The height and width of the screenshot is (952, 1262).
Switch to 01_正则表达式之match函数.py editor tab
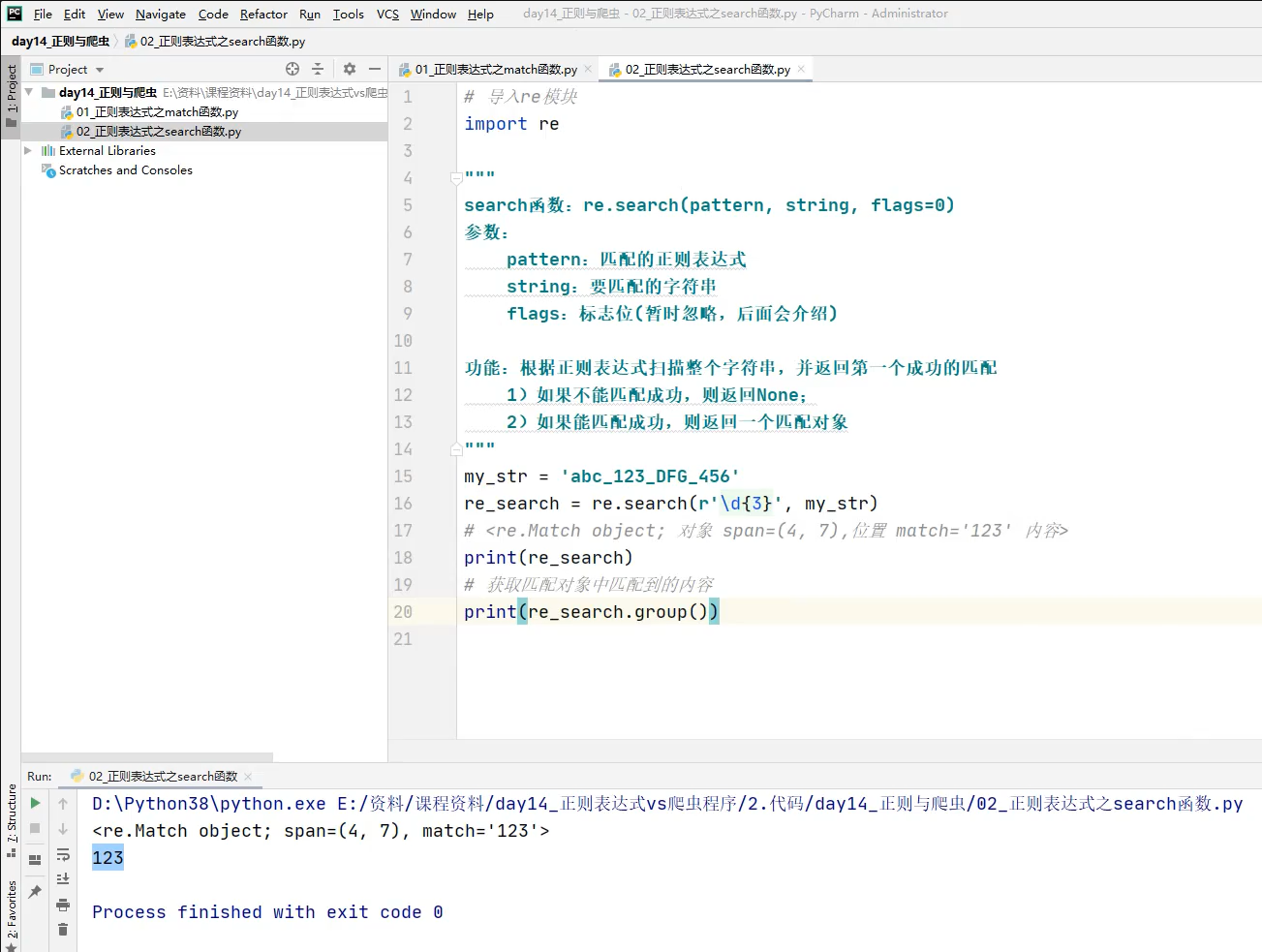point(487,69)
